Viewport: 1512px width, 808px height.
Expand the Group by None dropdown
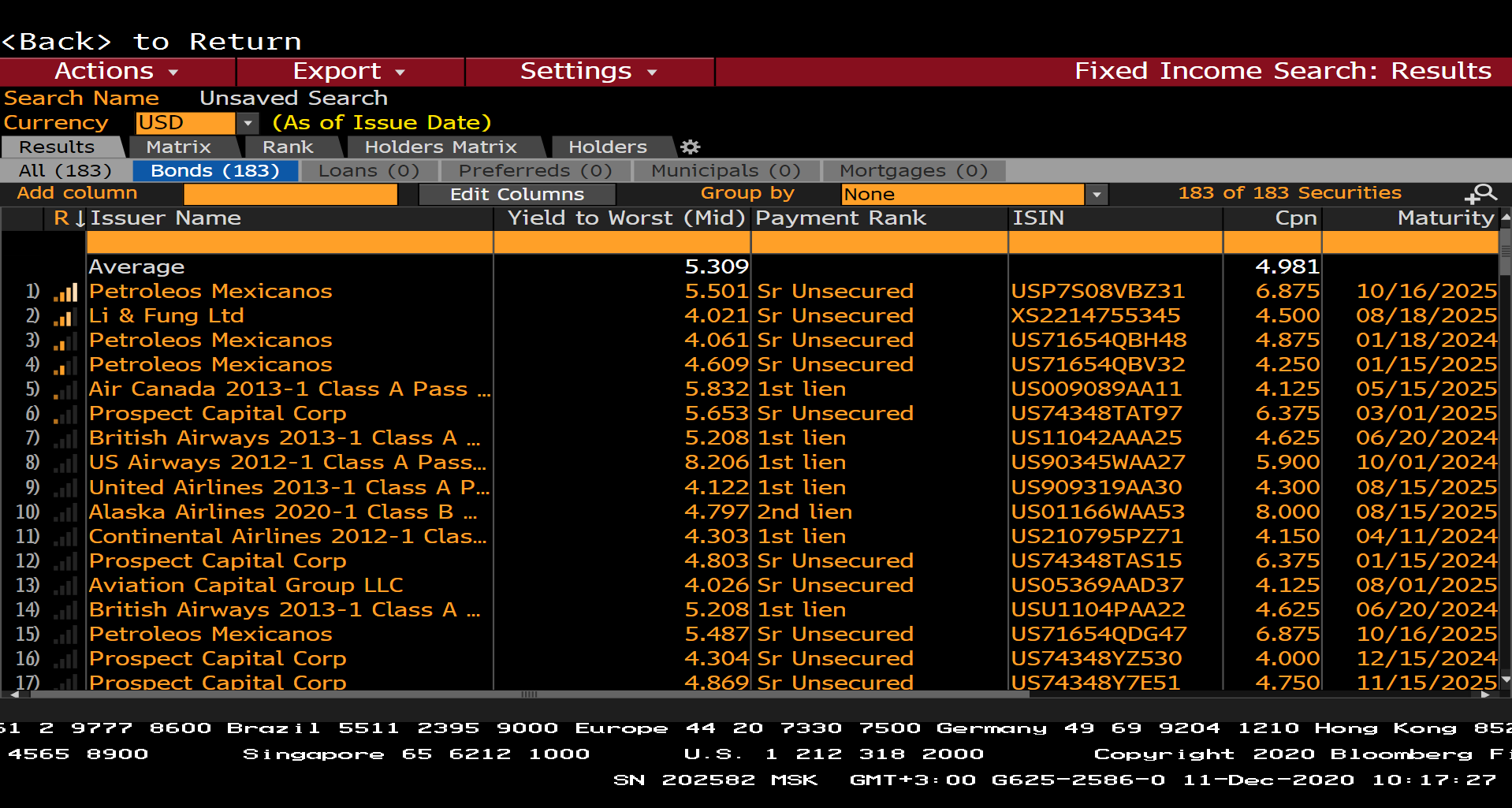tap(1097, 194)
